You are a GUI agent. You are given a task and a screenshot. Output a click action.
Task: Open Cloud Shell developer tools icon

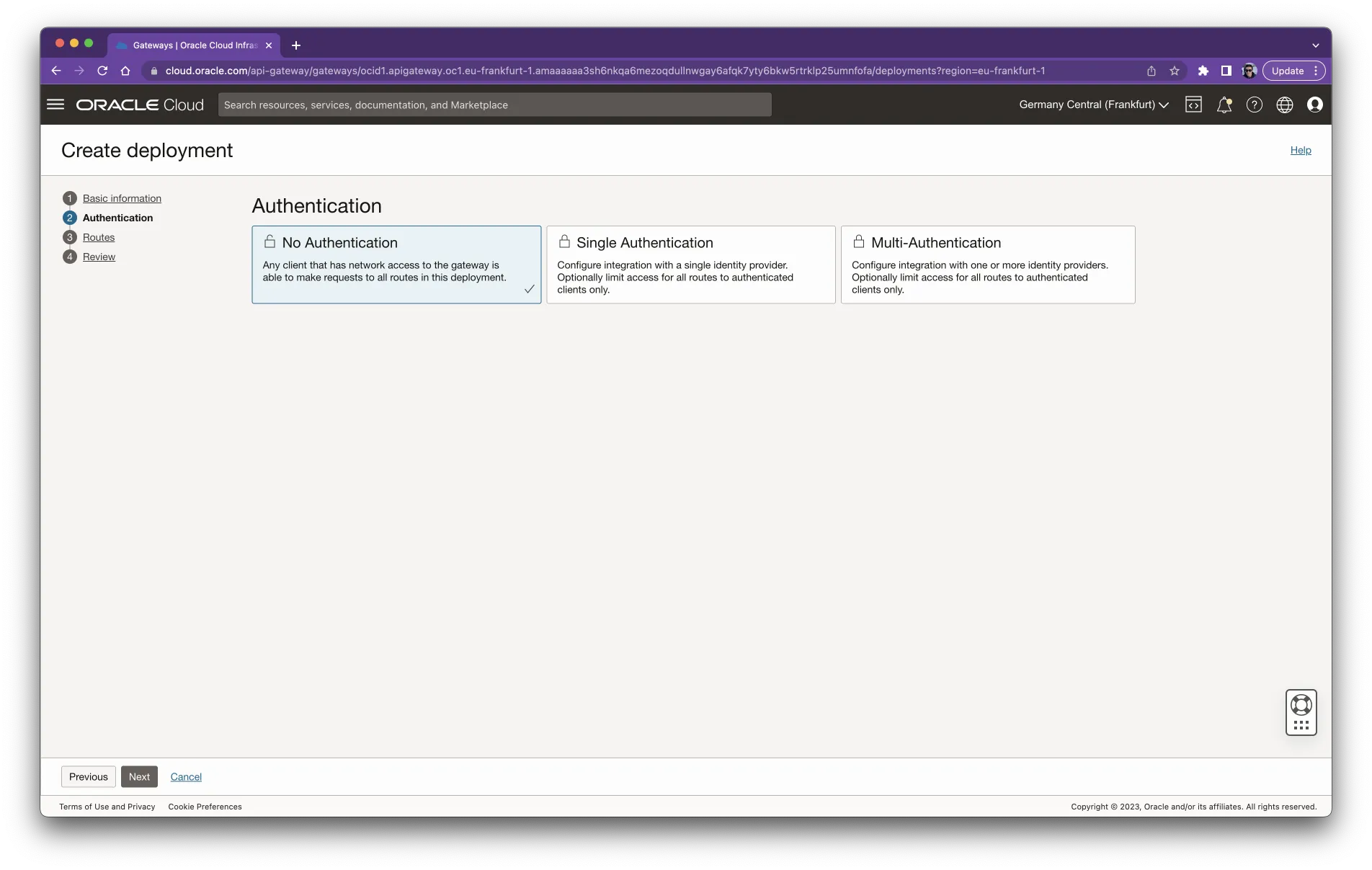click(1193, 105)
